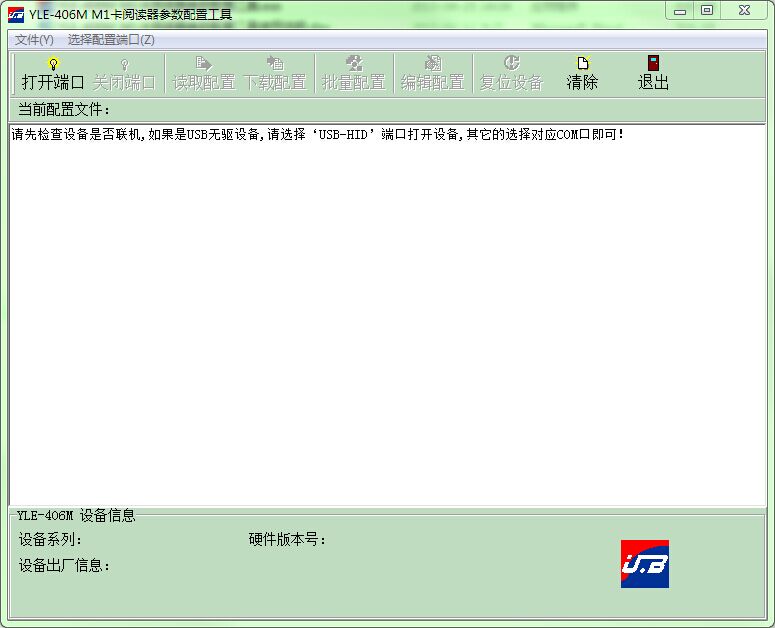Screen dimensions: 775x628
Task: Choose Edit Config (编辑配置) toolbar button
Action: 432,73
